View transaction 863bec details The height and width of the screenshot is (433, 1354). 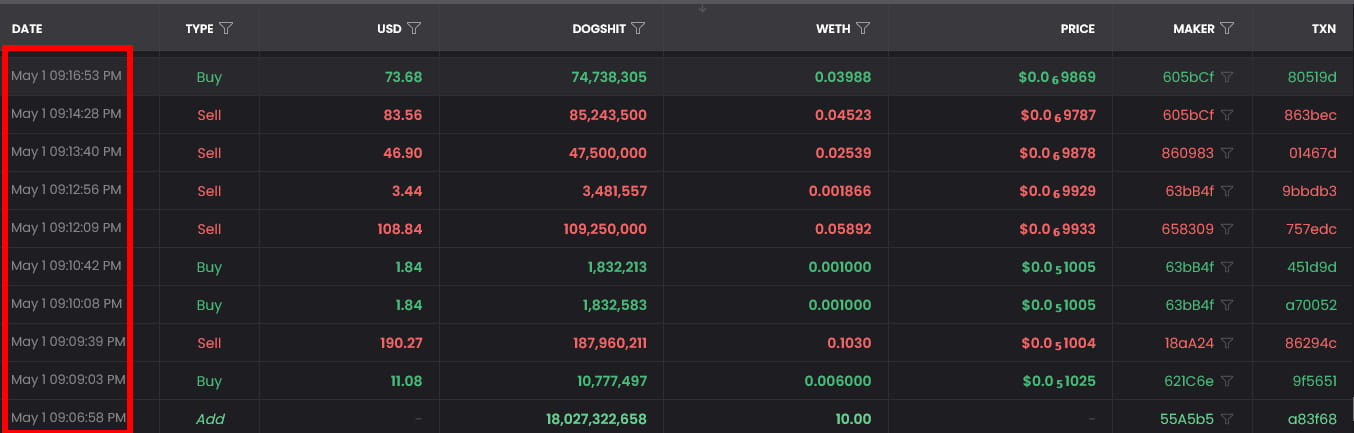pos(1311,115)
